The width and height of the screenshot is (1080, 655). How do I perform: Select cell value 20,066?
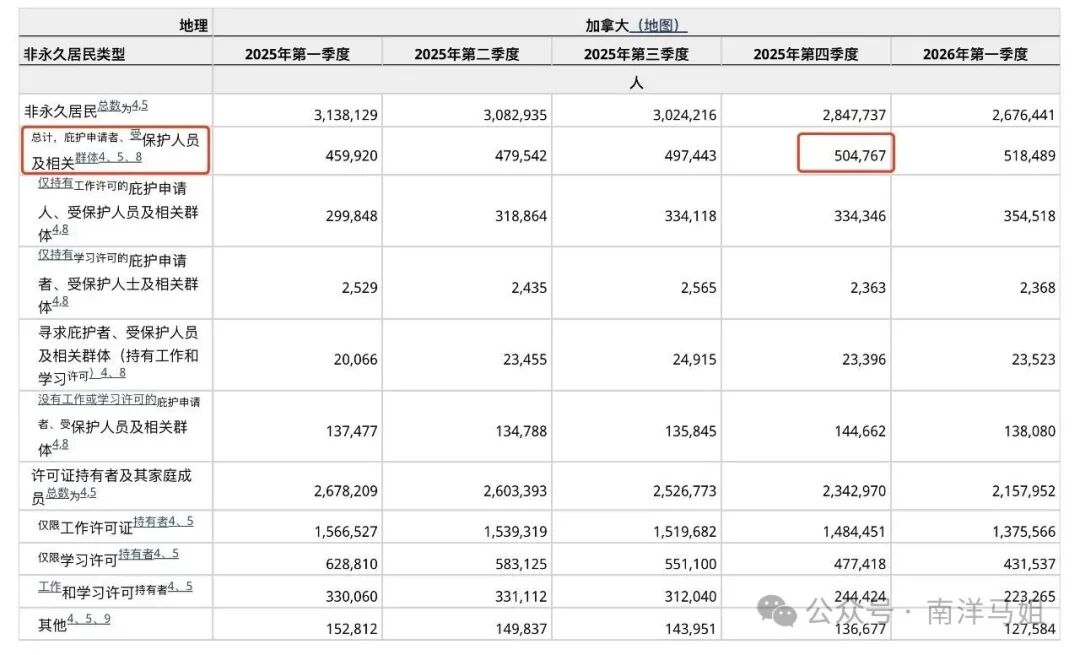pyautogui.click(x=355, y=360)
